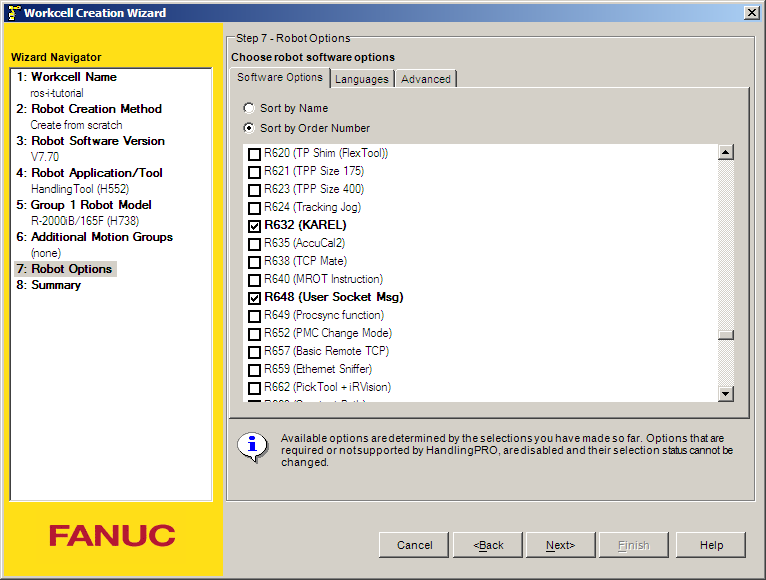Enable R662 PickTool + iRVision
Viewport: 766px width, 580px height.
(x=255, y=388)
